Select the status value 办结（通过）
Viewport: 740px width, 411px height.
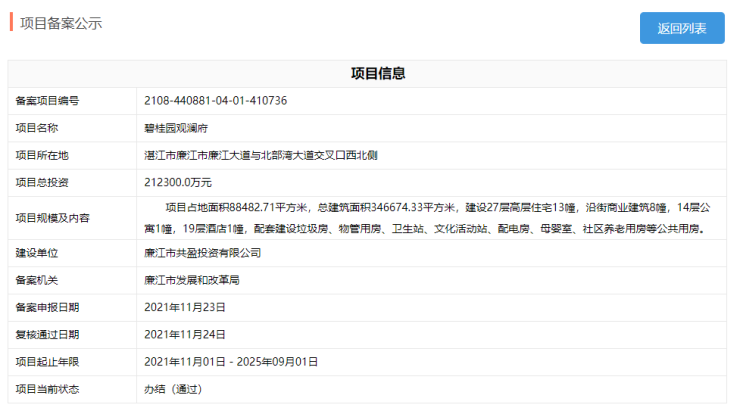(x=174, y=389)
